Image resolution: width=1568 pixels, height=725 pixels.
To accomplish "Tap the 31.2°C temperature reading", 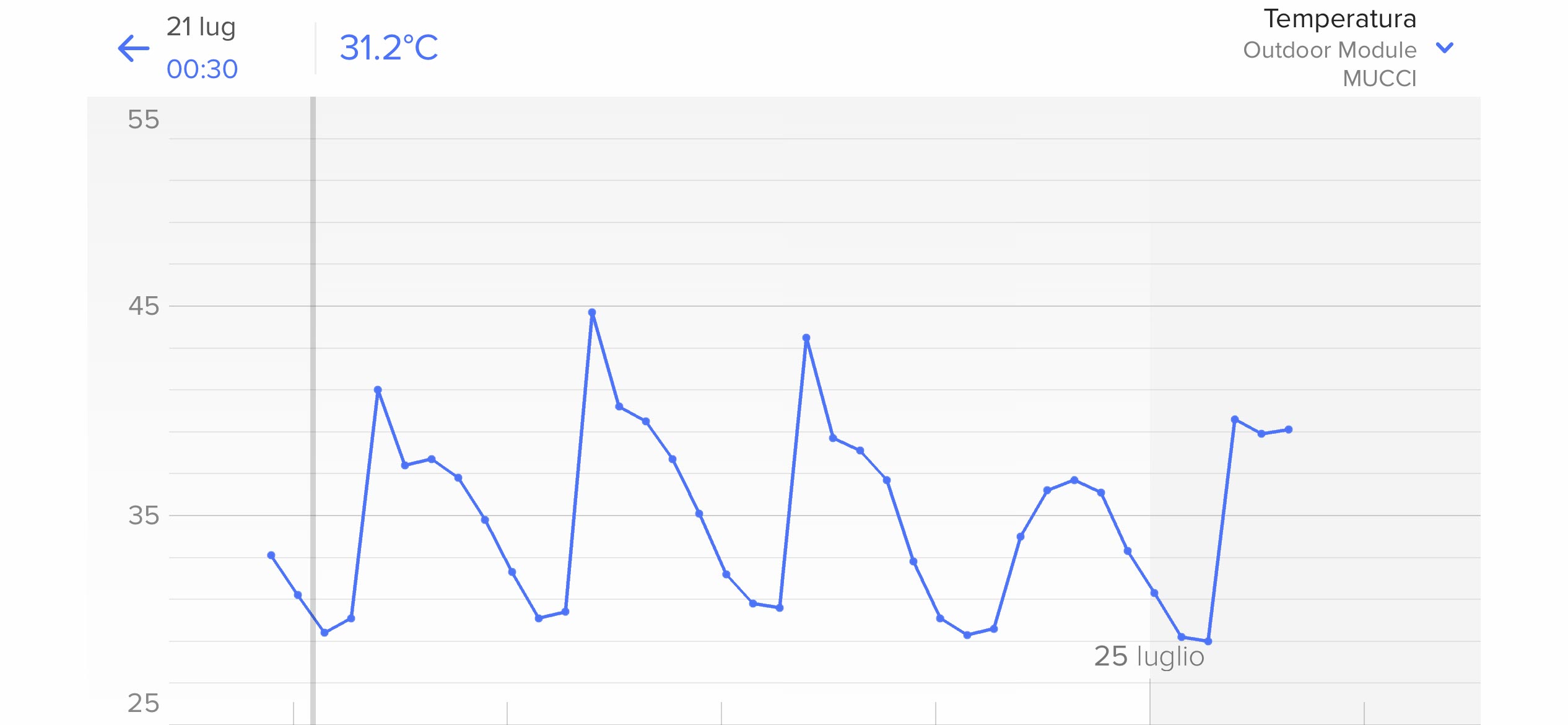I will [x=389, y=48].
